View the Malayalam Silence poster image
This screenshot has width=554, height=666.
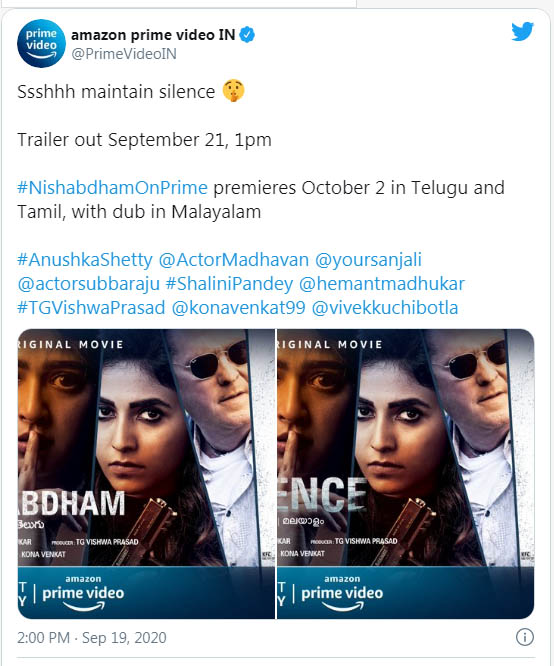[x=405, y=474]
